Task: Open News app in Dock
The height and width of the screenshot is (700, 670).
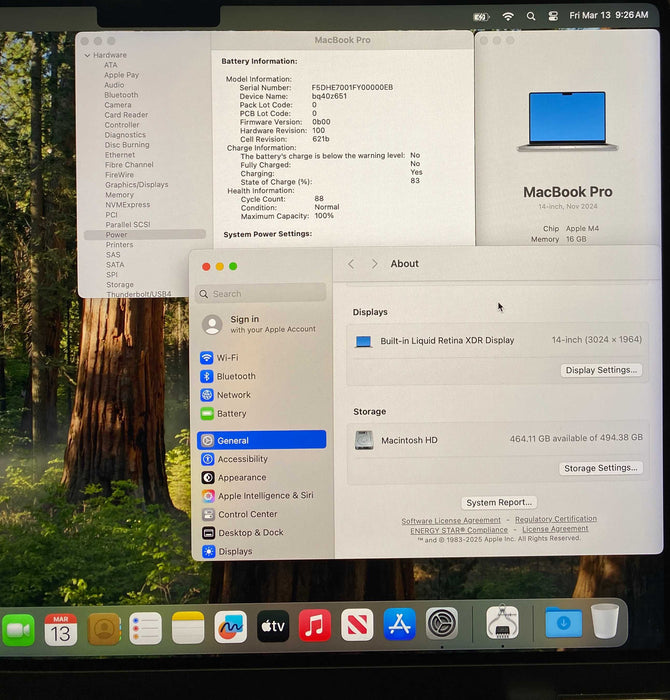Action: pyautogui.click(x=357, y=625)
